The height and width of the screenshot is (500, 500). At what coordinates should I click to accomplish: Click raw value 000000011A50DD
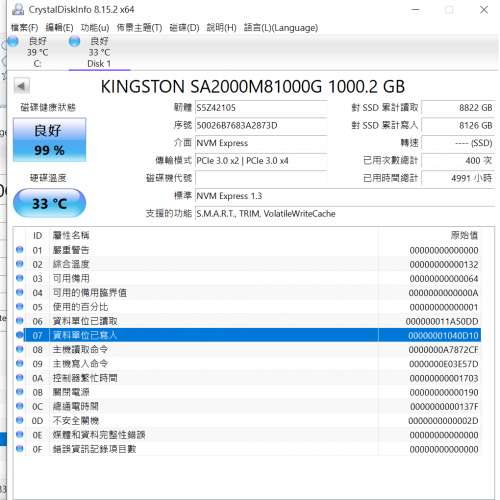(x=442, y=321)
